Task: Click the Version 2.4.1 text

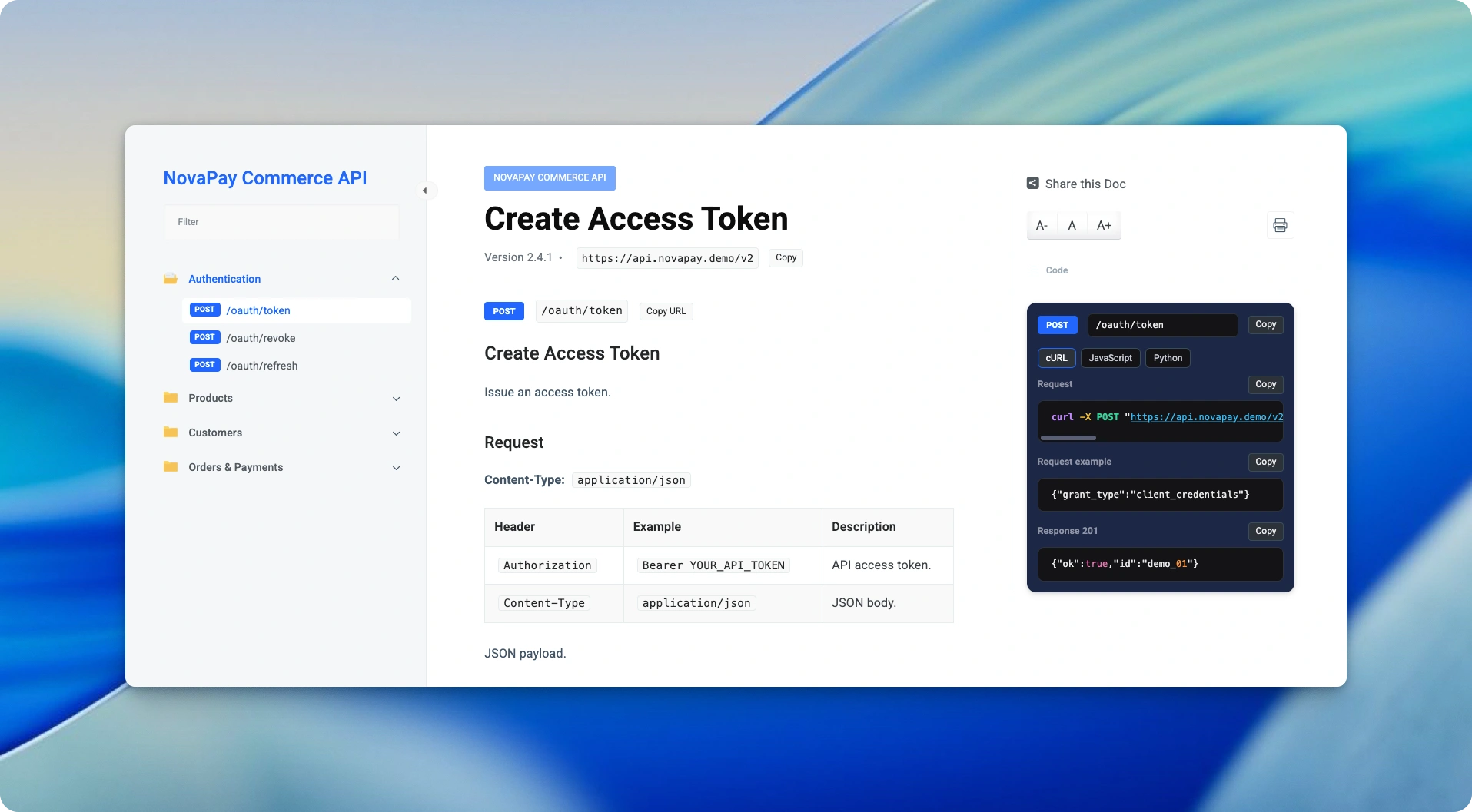Action: coord(518,257)
